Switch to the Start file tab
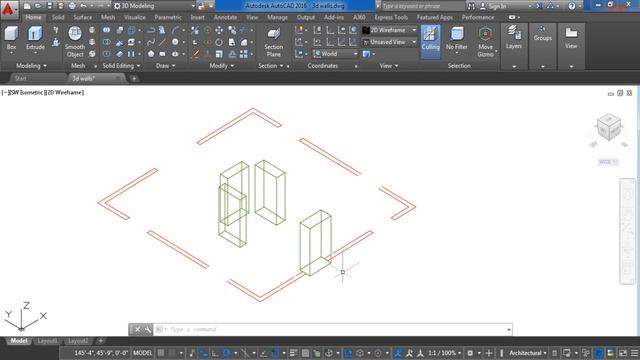This screenshot has width=640, height=360. pos(20,78)
